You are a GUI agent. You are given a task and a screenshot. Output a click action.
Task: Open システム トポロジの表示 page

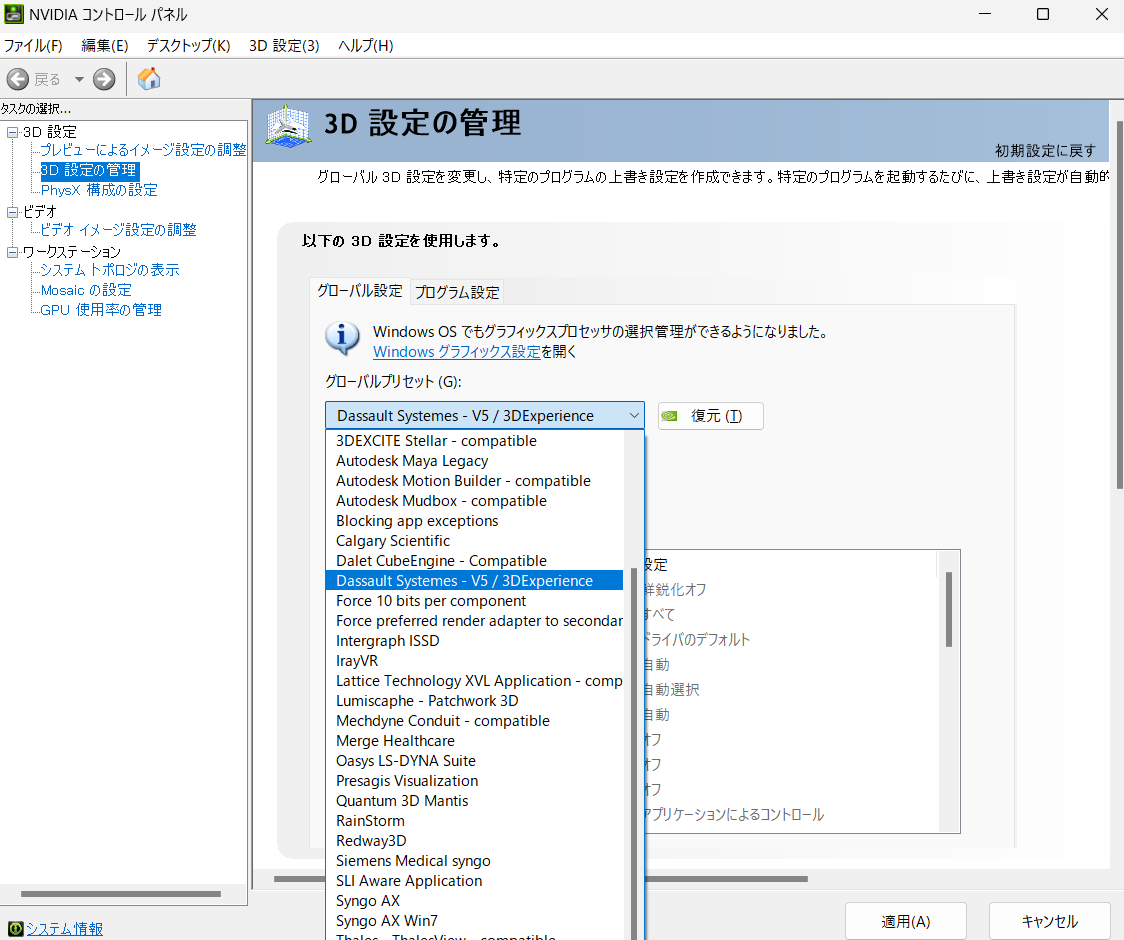tap(110, 270)
